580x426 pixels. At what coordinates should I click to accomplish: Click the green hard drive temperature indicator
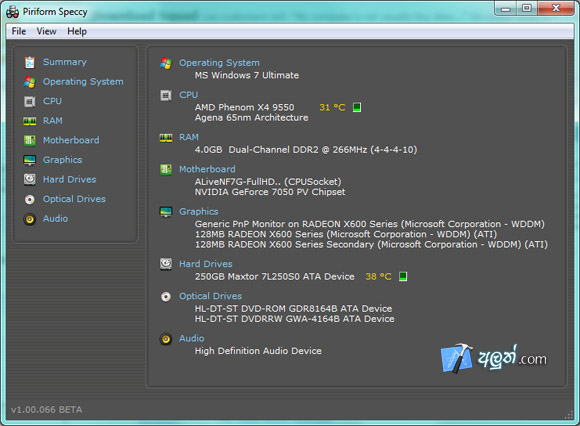click(x=403, y=276)
